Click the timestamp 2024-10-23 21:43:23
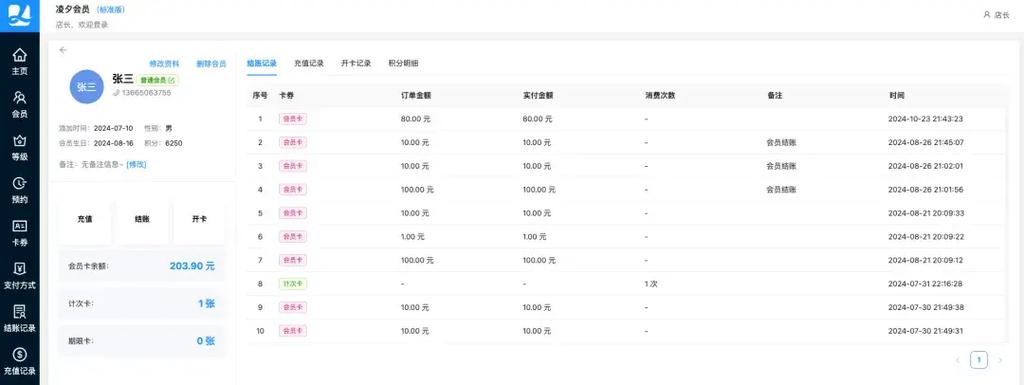The width and height of the screenshot is (1024, 385). tap(926, 119)
